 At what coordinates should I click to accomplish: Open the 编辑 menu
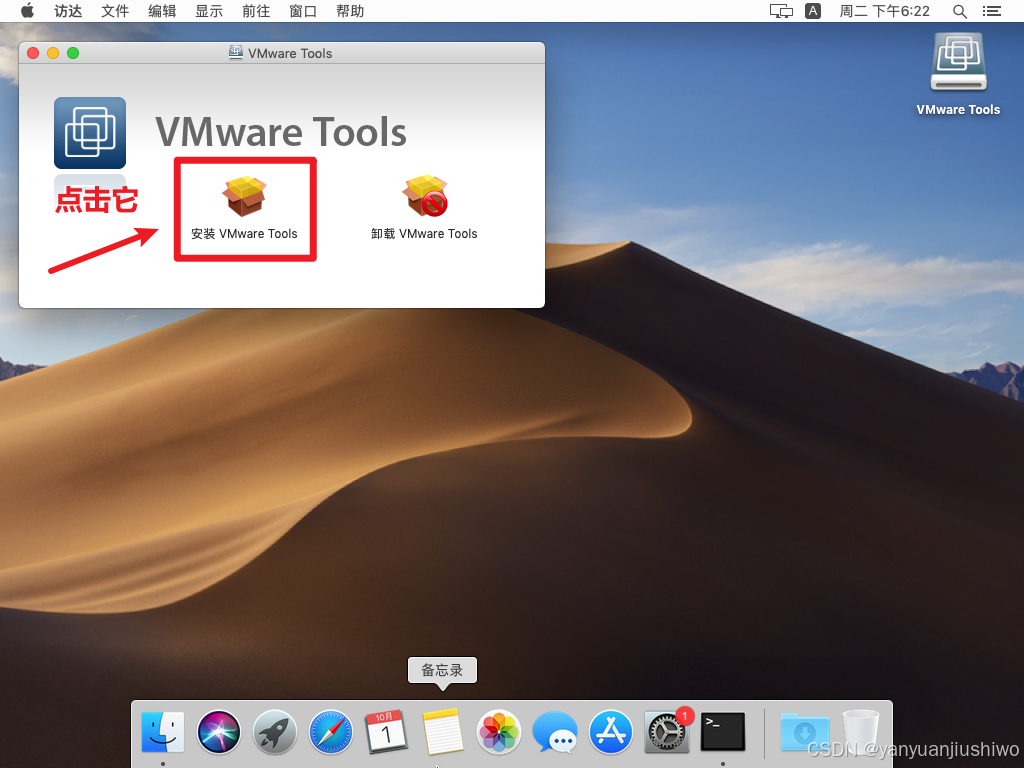(162, 11)
